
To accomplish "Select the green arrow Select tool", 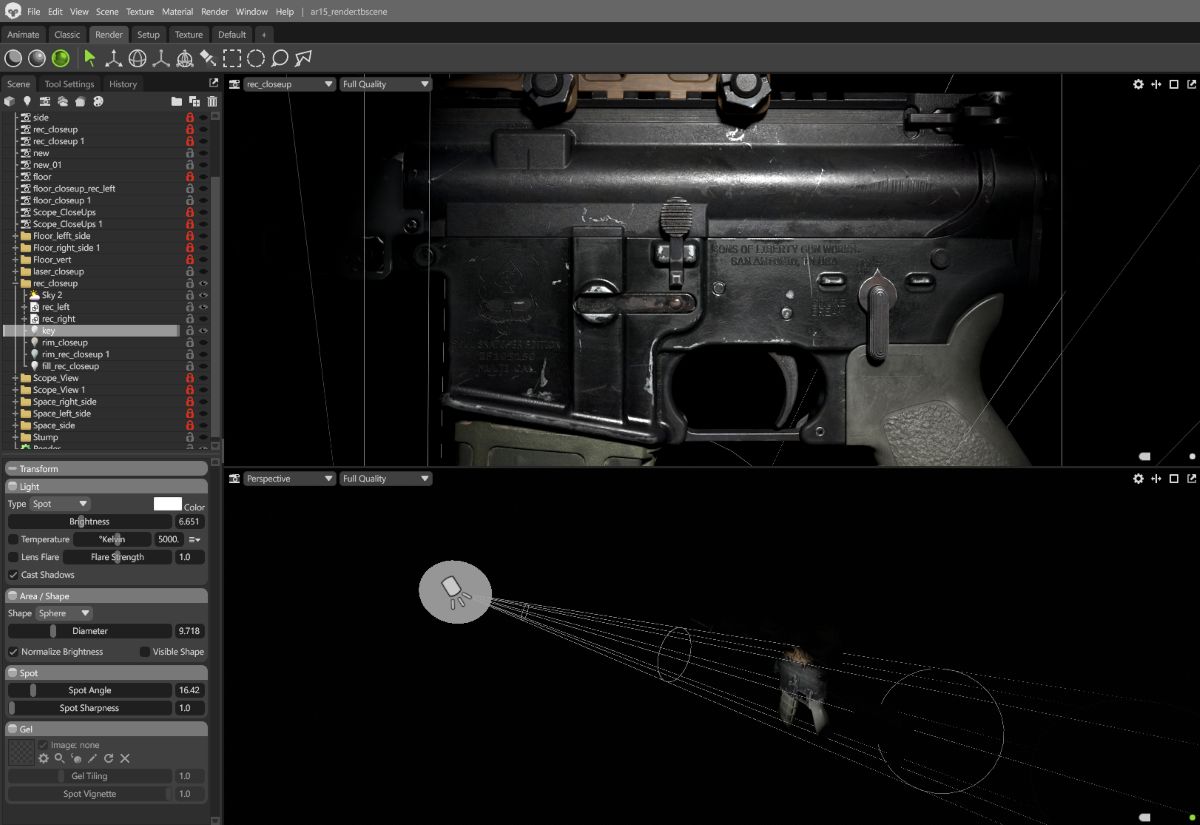I will [90, 58].
